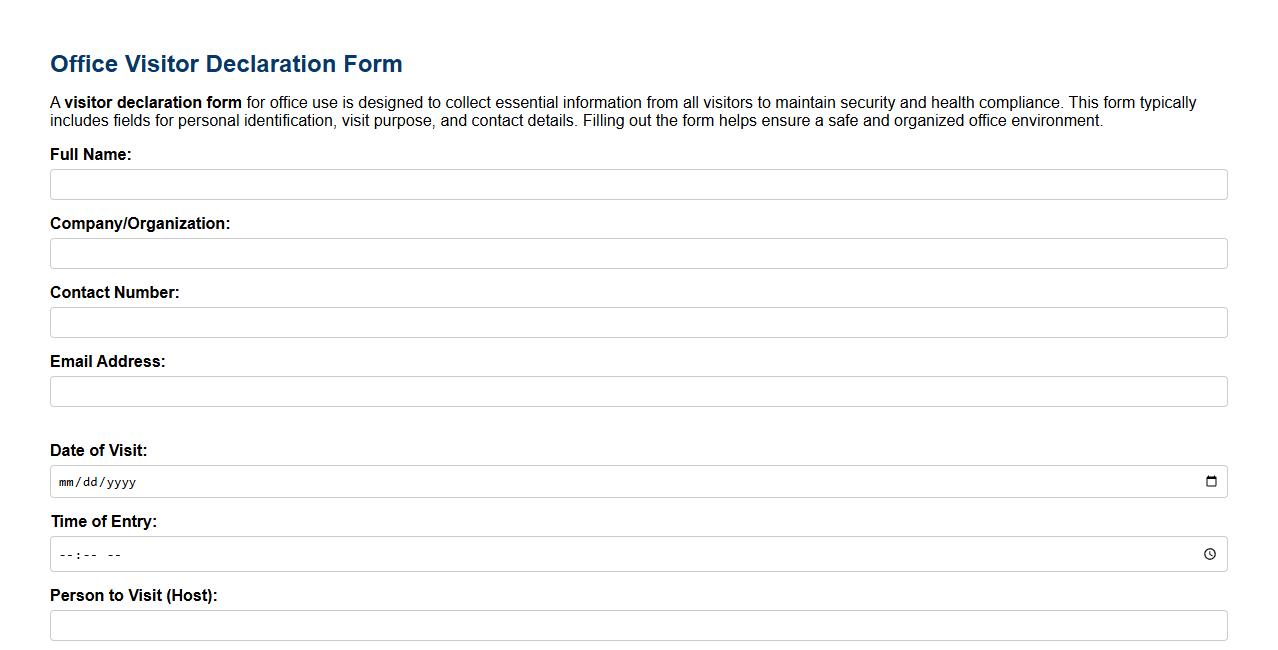Click the Full Name input field

(638, 184)
